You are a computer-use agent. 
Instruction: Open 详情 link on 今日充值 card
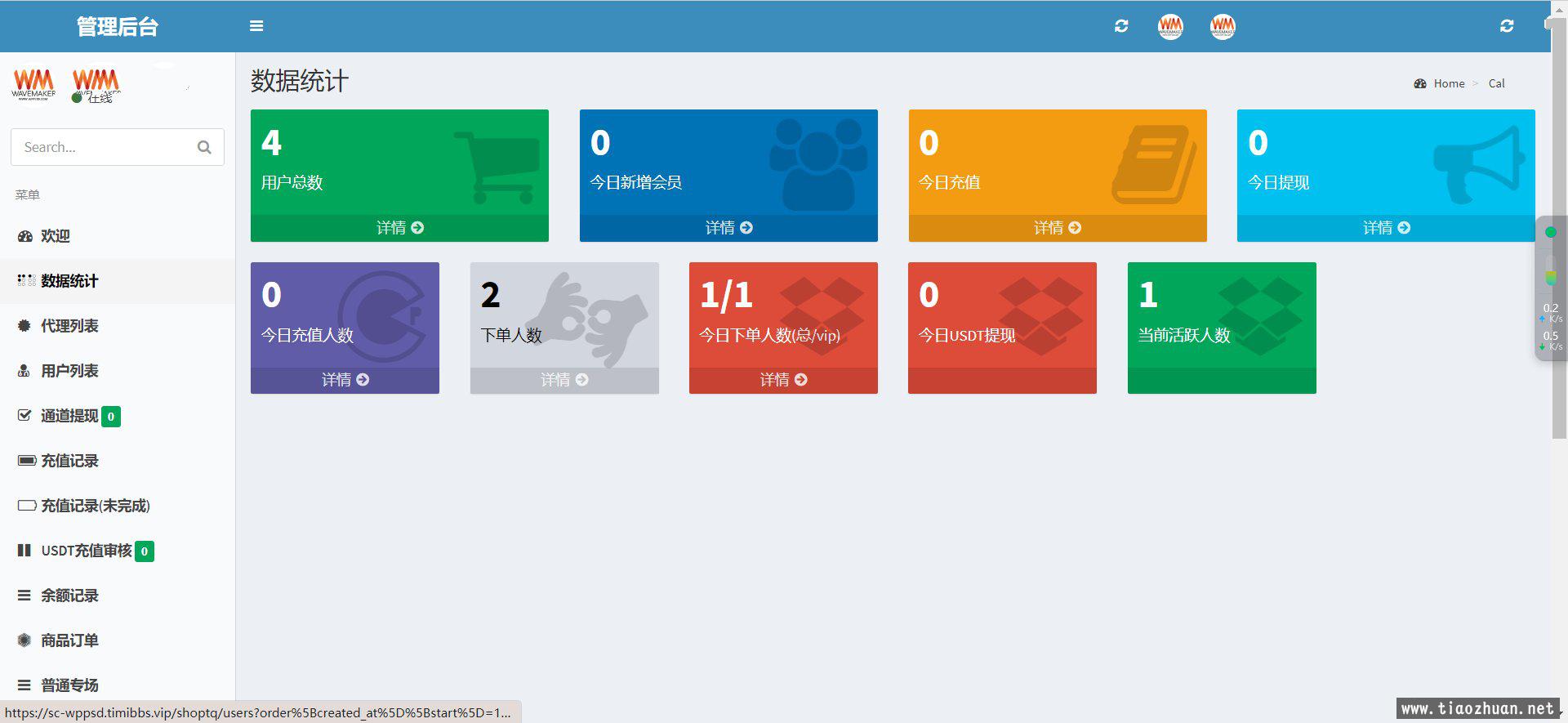pos(1058,228)
